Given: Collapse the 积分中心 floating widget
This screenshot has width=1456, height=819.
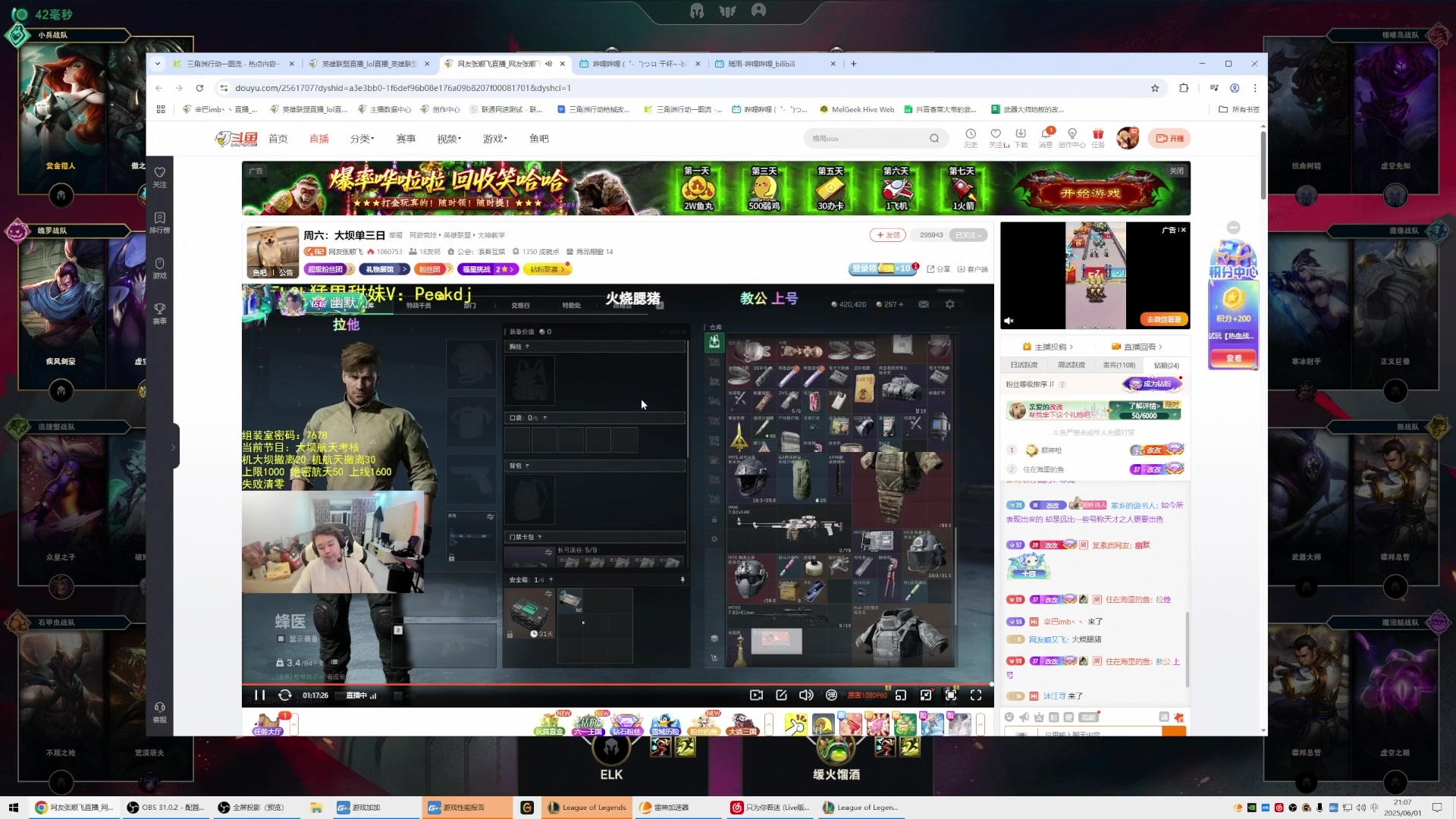Looking at the screenshot, I should (1234, 227).
